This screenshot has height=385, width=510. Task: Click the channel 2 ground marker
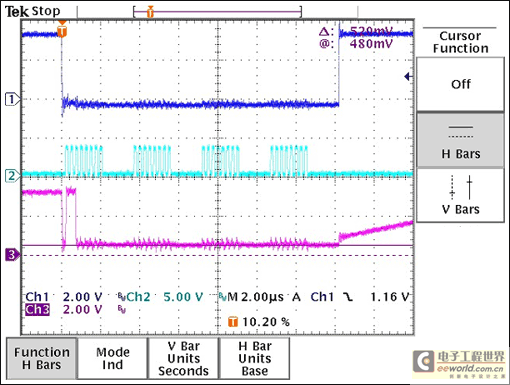tap(12, 176)
